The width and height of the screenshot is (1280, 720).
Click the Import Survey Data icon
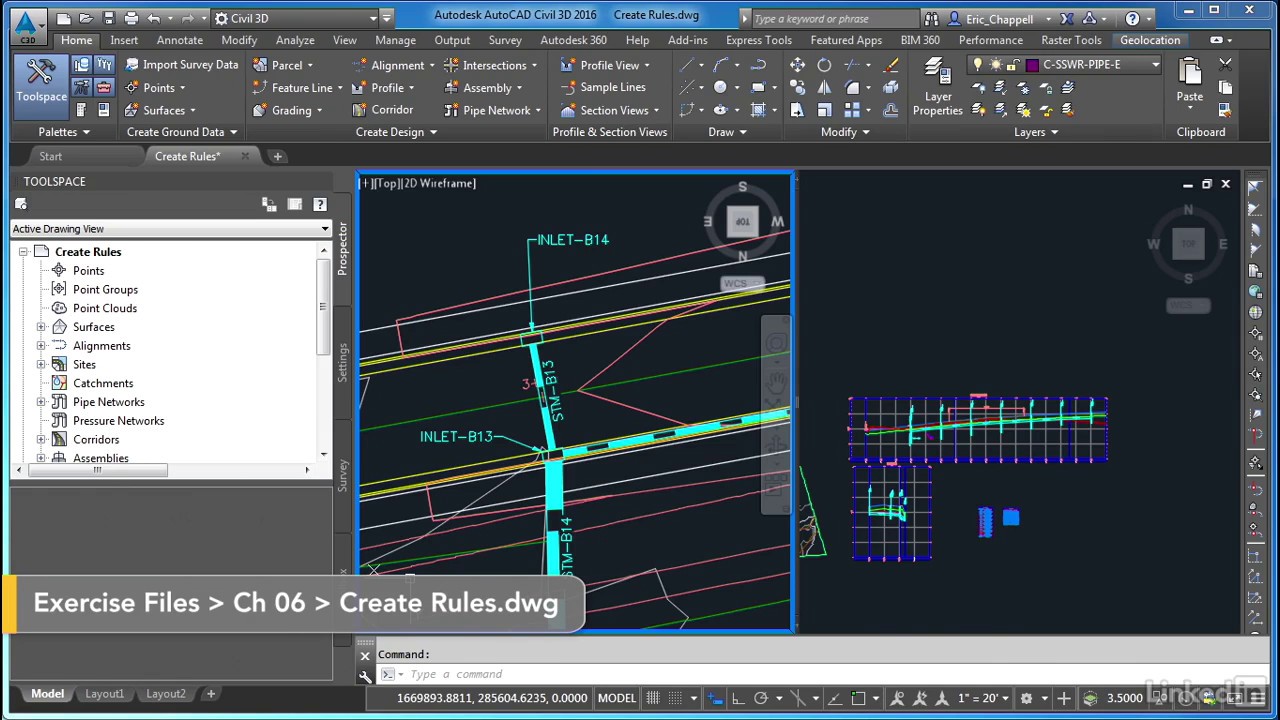pos(132,65)
